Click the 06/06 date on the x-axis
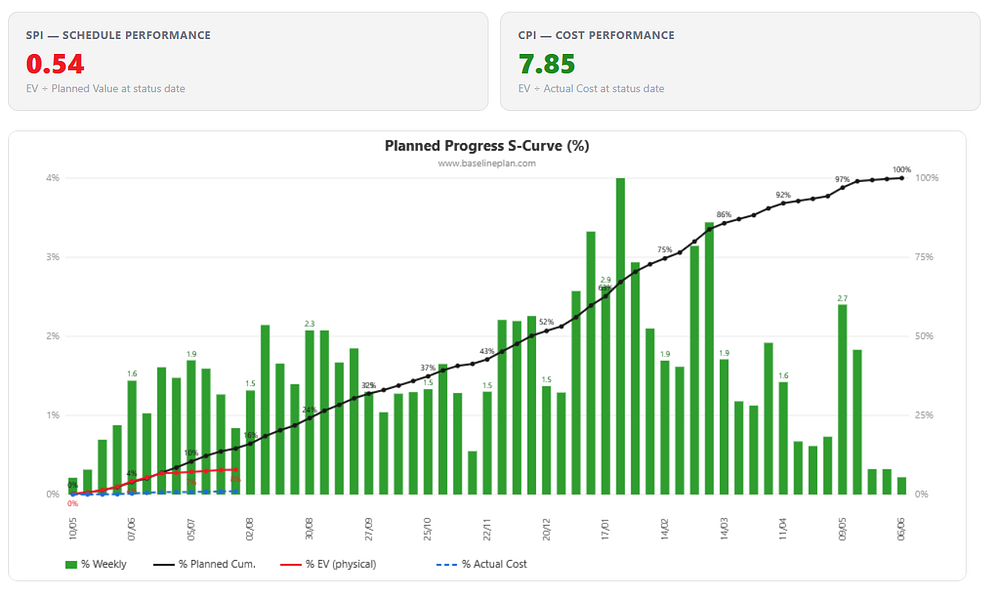 [x=901, y=529]
